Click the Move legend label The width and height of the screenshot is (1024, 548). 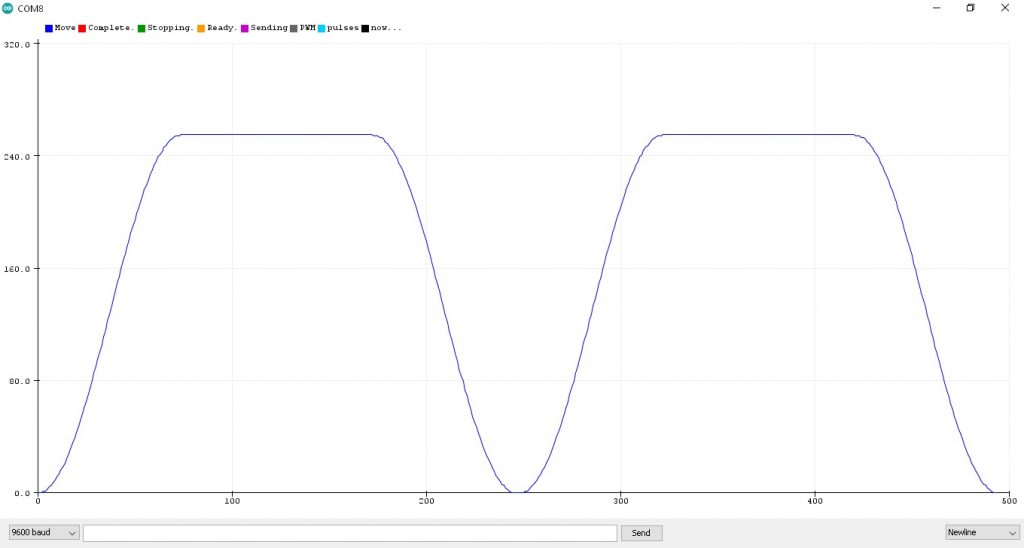pyautogui.click(x=65, y=28)
